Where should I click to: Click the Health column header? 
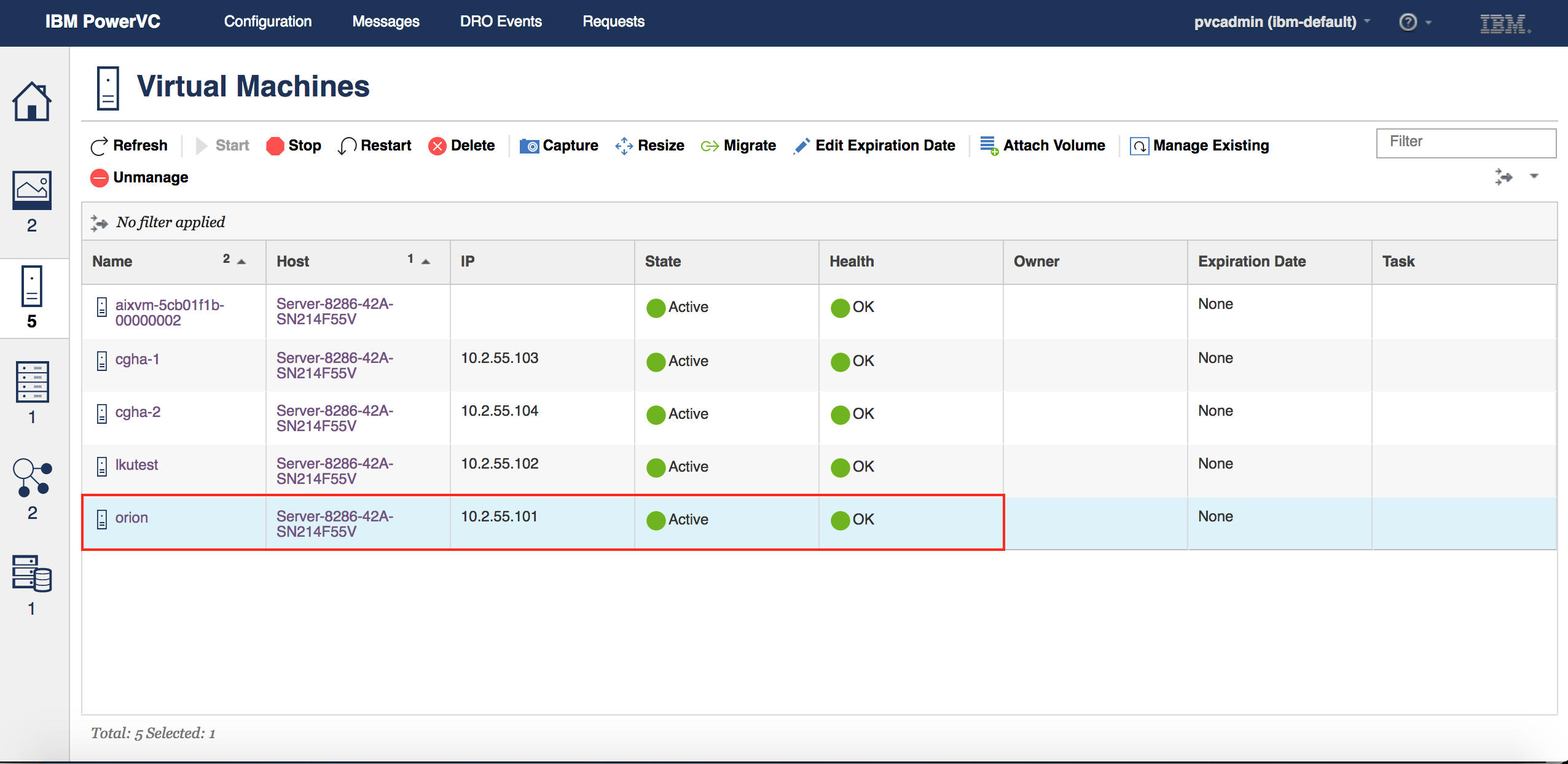pos(852,262)
